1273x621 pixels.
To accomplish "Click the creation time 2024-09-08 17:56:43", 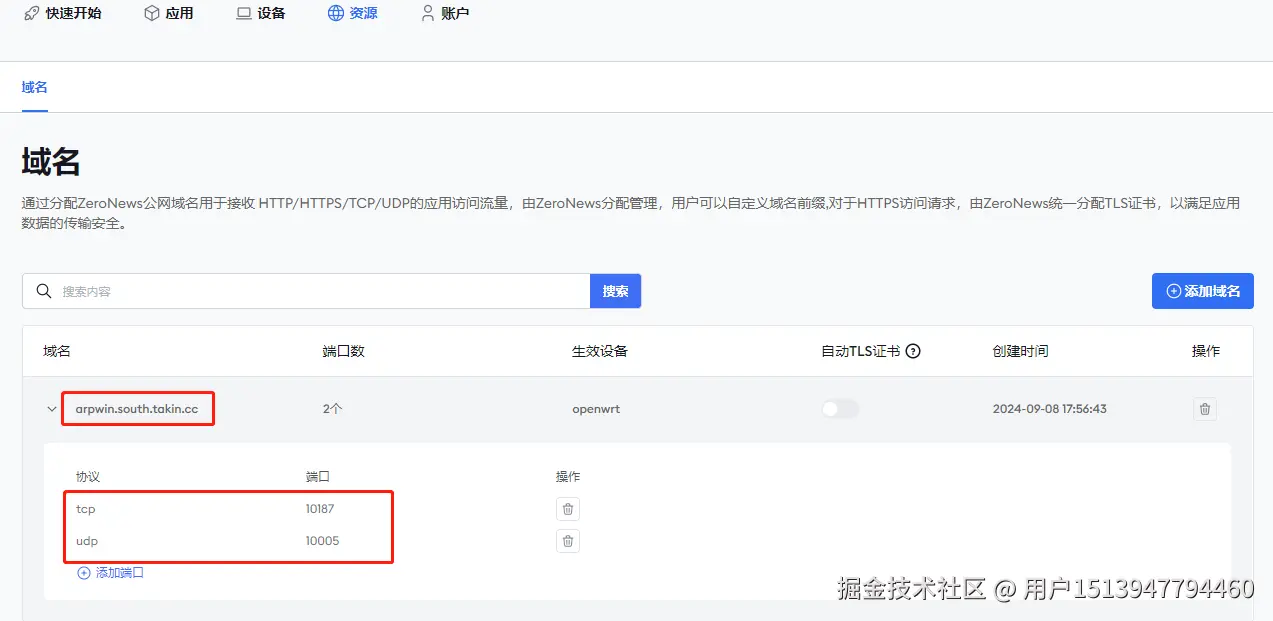I will pyautogui.click(x=1050, y=409).
